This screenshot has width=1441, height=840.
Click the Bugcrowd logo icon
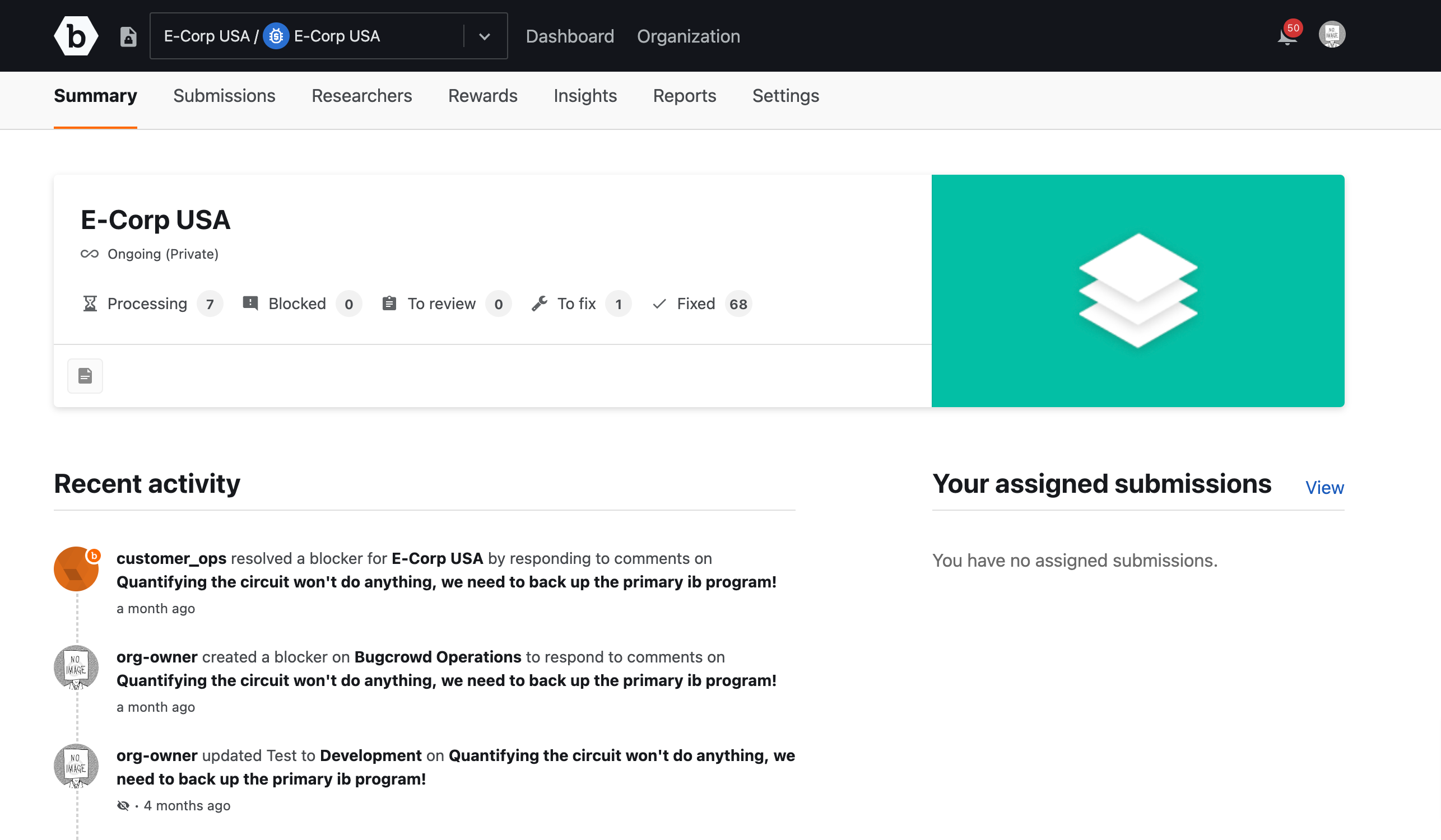tap(76, 36)
